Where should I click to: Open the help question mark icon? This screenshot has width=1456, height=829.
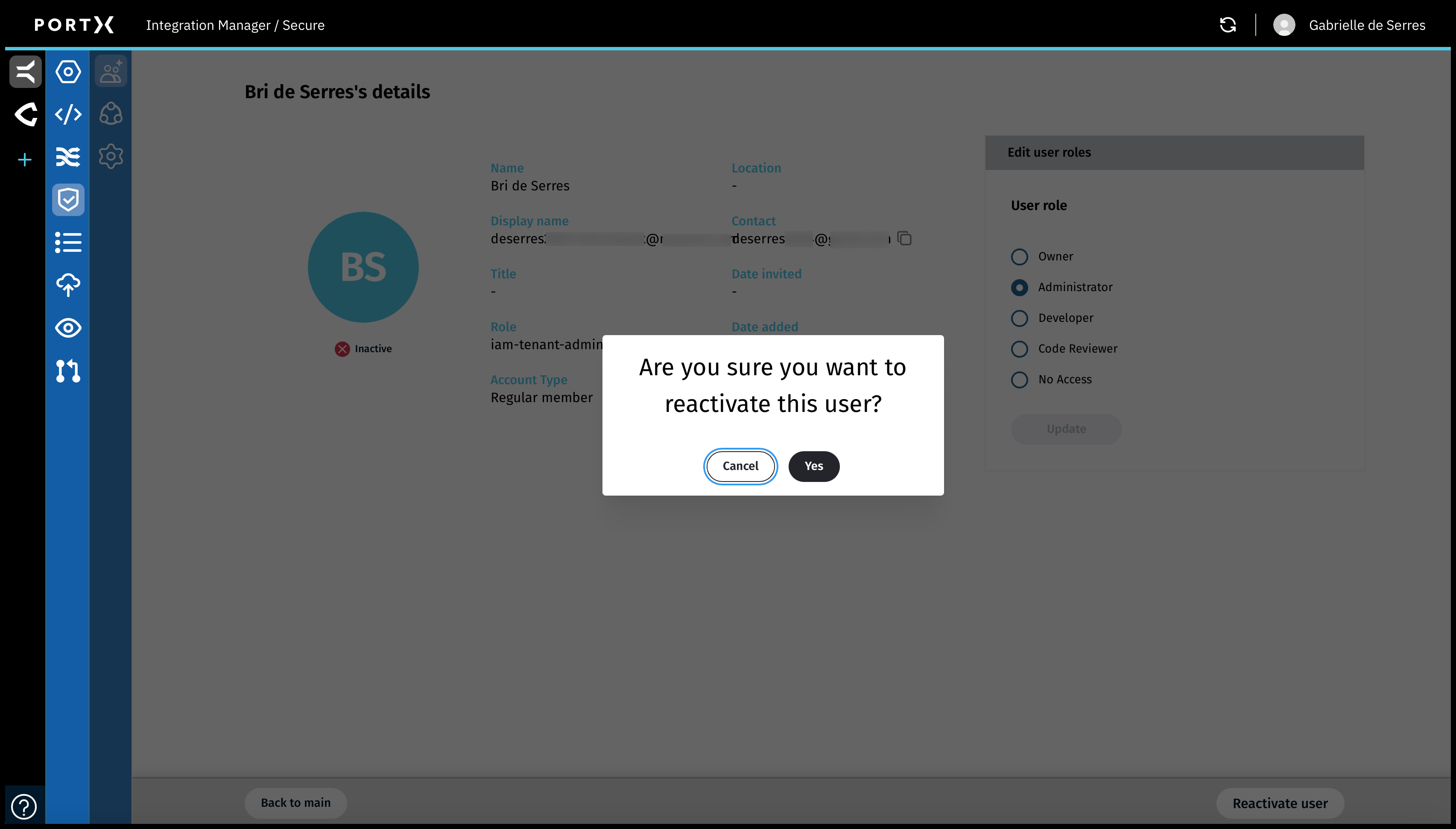pyautogui.click(x=24, y=806)
